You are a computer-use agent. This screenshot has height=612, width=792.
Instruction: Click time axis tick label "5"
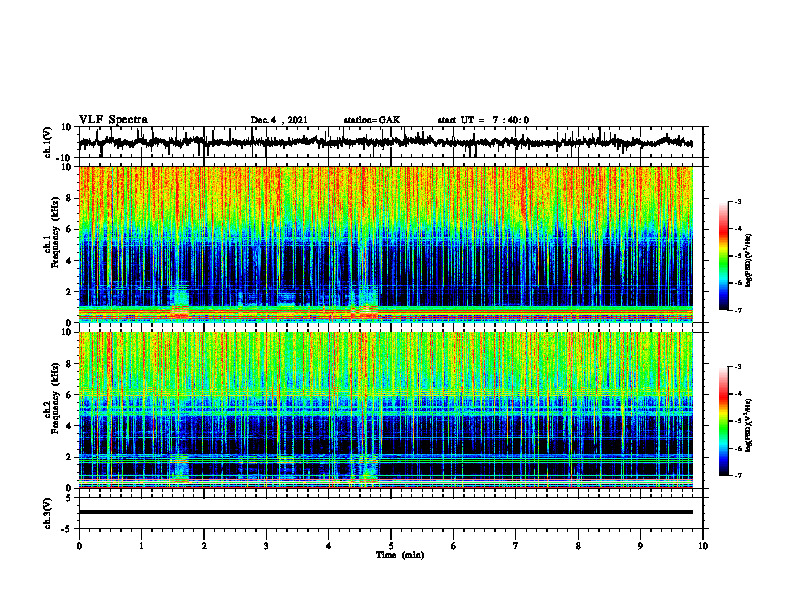click(x=391, y=546)
